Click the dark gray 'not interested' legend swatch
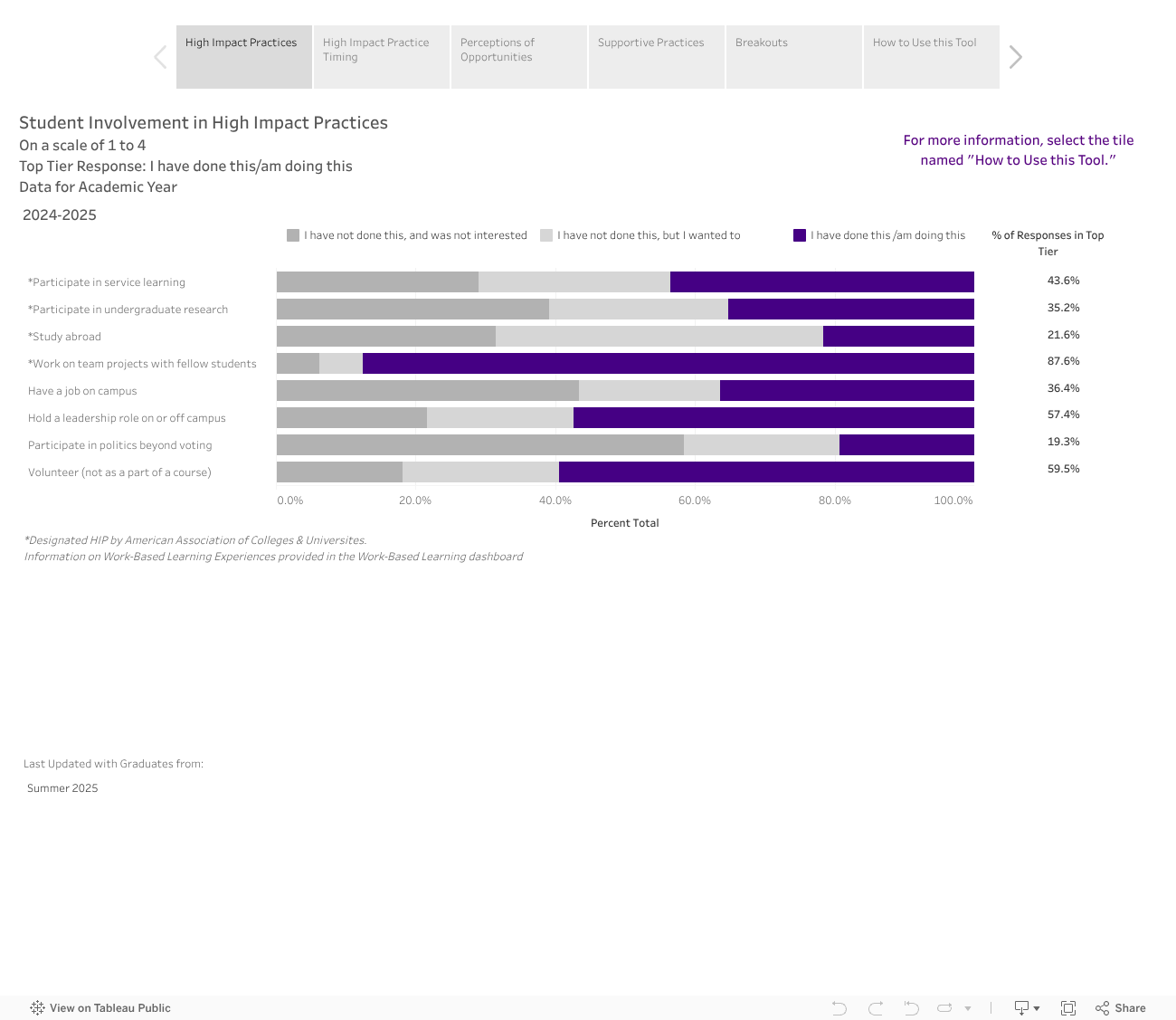Viewport: 1176px width, 1020px height. pyautogui.click(x=293, y=235)
